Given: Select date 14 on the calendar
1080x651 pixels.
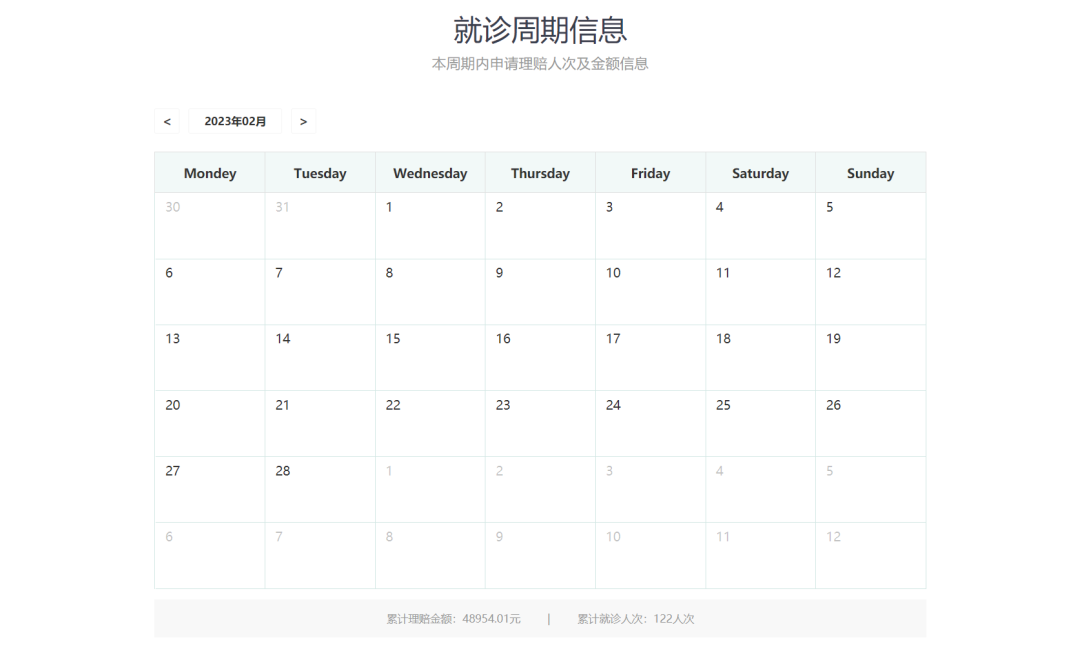Looking at the screenshot, I should point(320,358).
